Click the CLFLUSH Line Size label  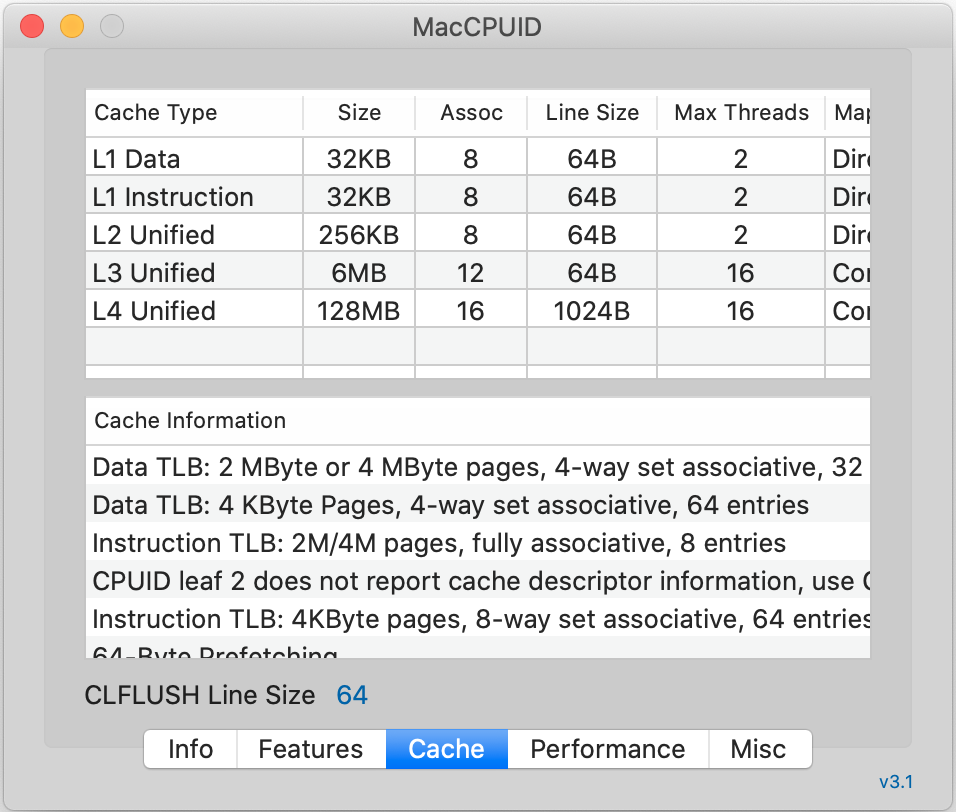[200, 696]
